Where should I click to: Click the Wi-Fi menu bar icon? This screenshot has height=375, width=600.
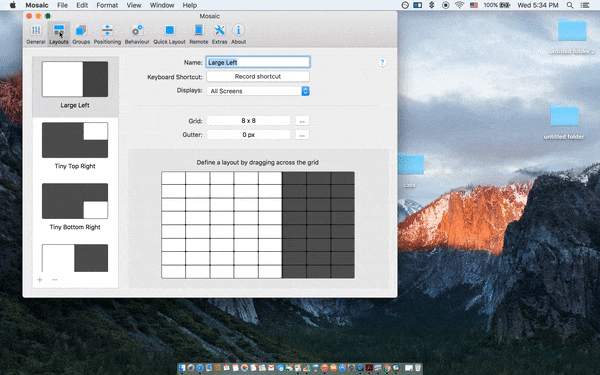460,5
